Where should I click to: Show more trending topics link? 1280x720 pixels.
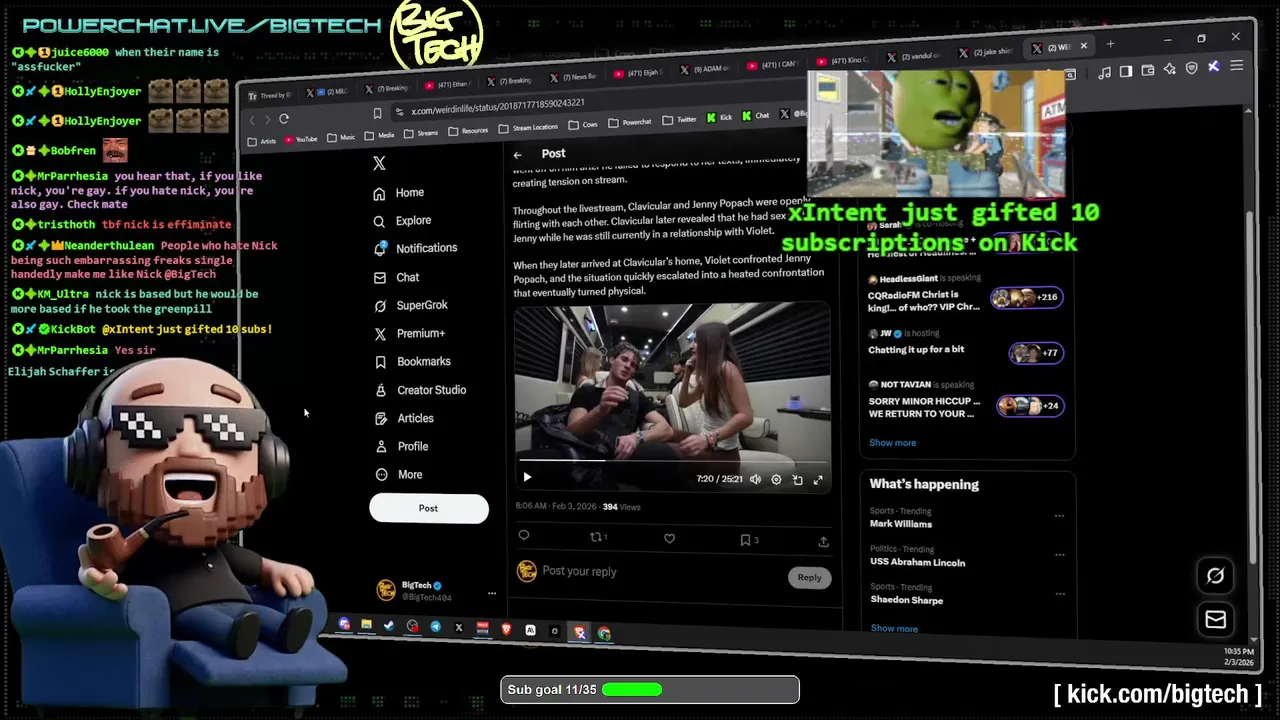[x=894, y=629]
